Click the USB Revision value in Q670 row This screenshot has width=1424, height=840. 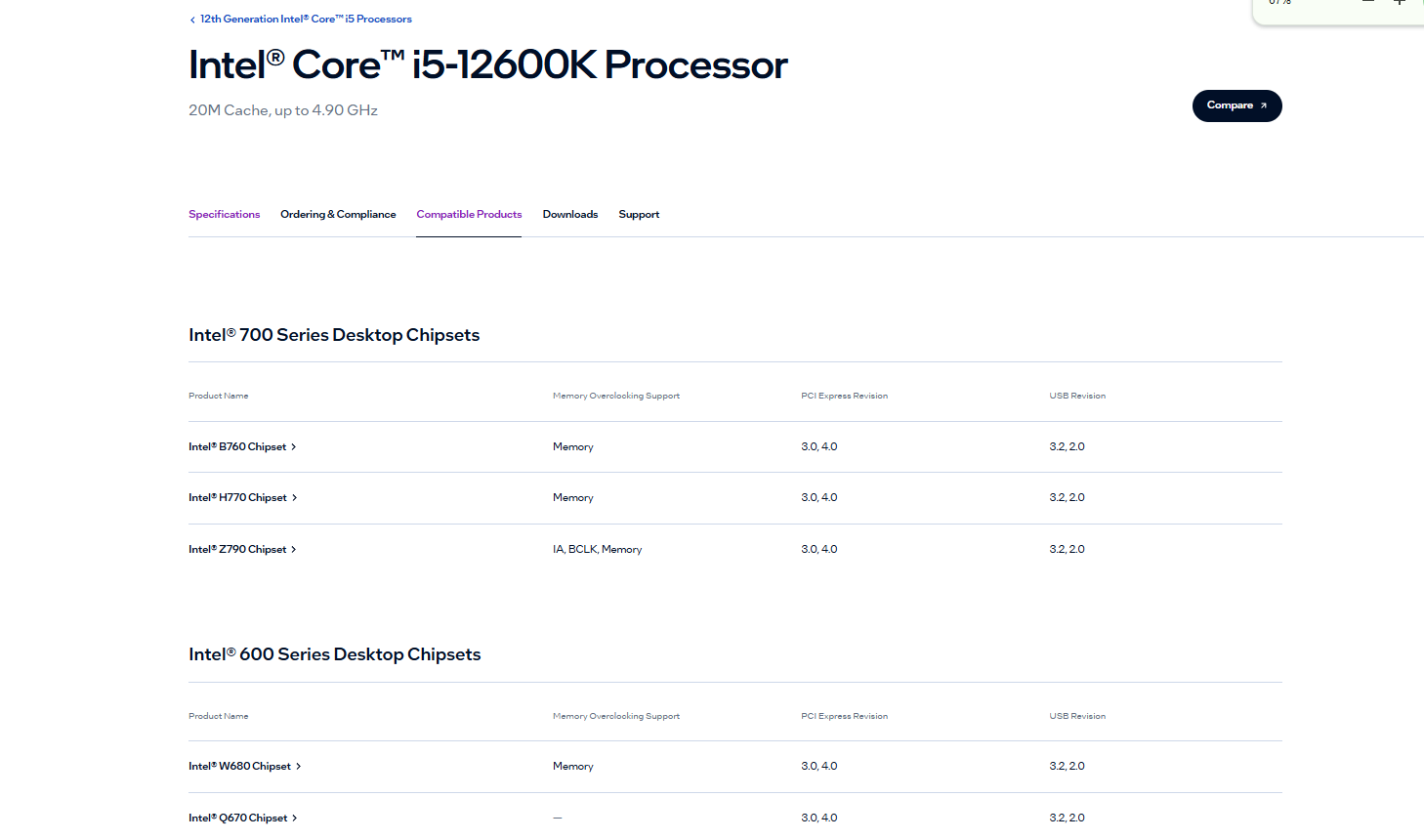point(1068,818)
